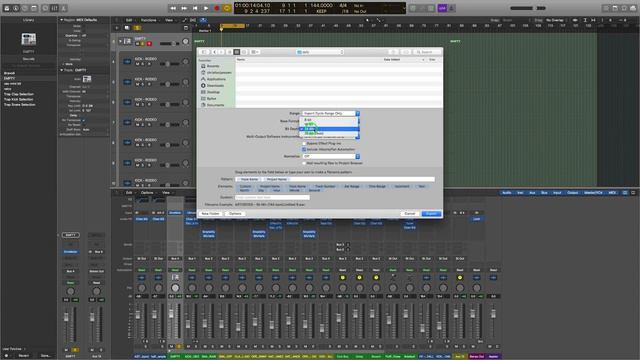Image resolution: width=640 pixels, height=360 pixels.
Task: Open the tracks area Functions menu
Action: (x=149, y=20)
